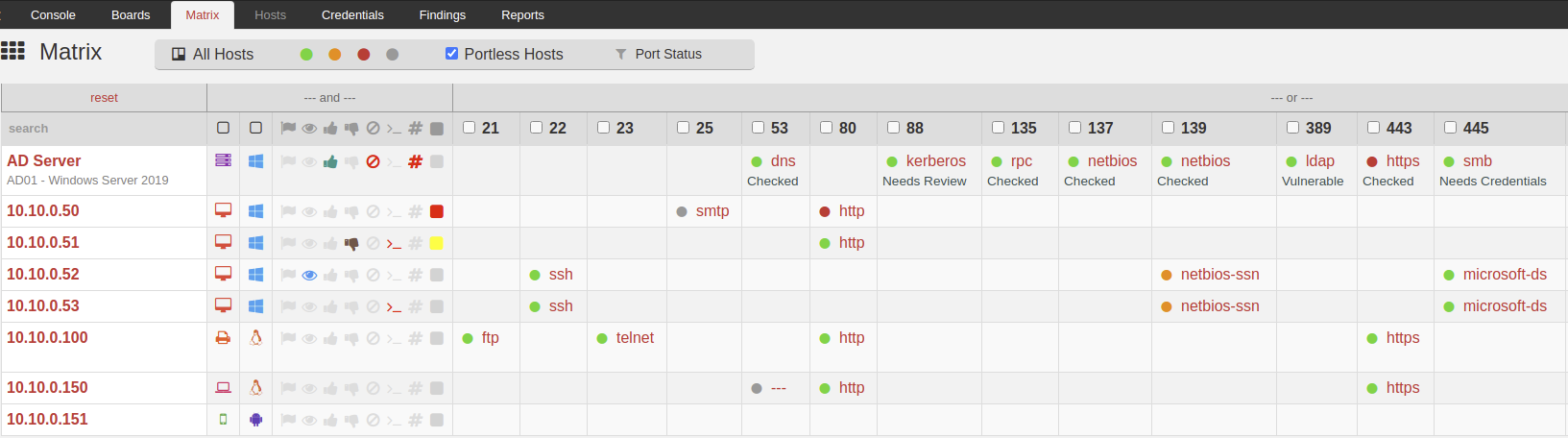
Task: Click the flag icon in filter header
Action: [x=288, y=128]
